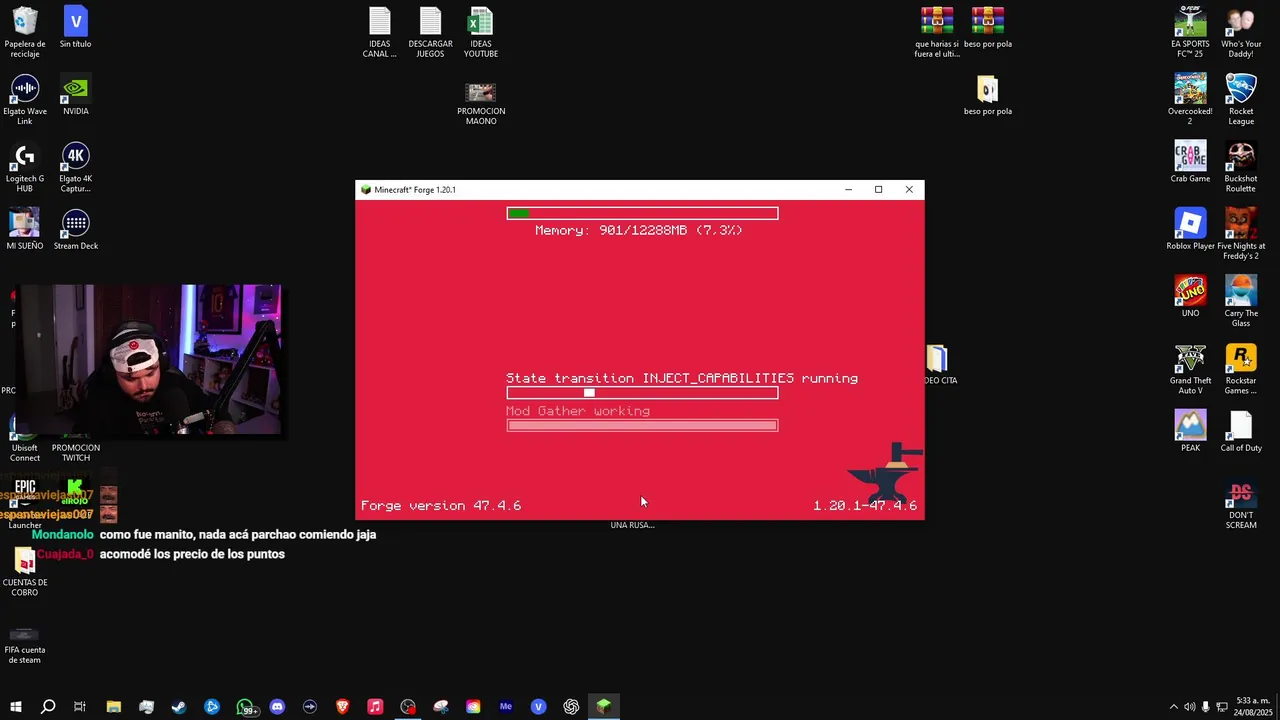Viewport: 1280px width, 720px height.
Task: Open the 'Sin título' desktop shortcut
Action: (75, 28)
